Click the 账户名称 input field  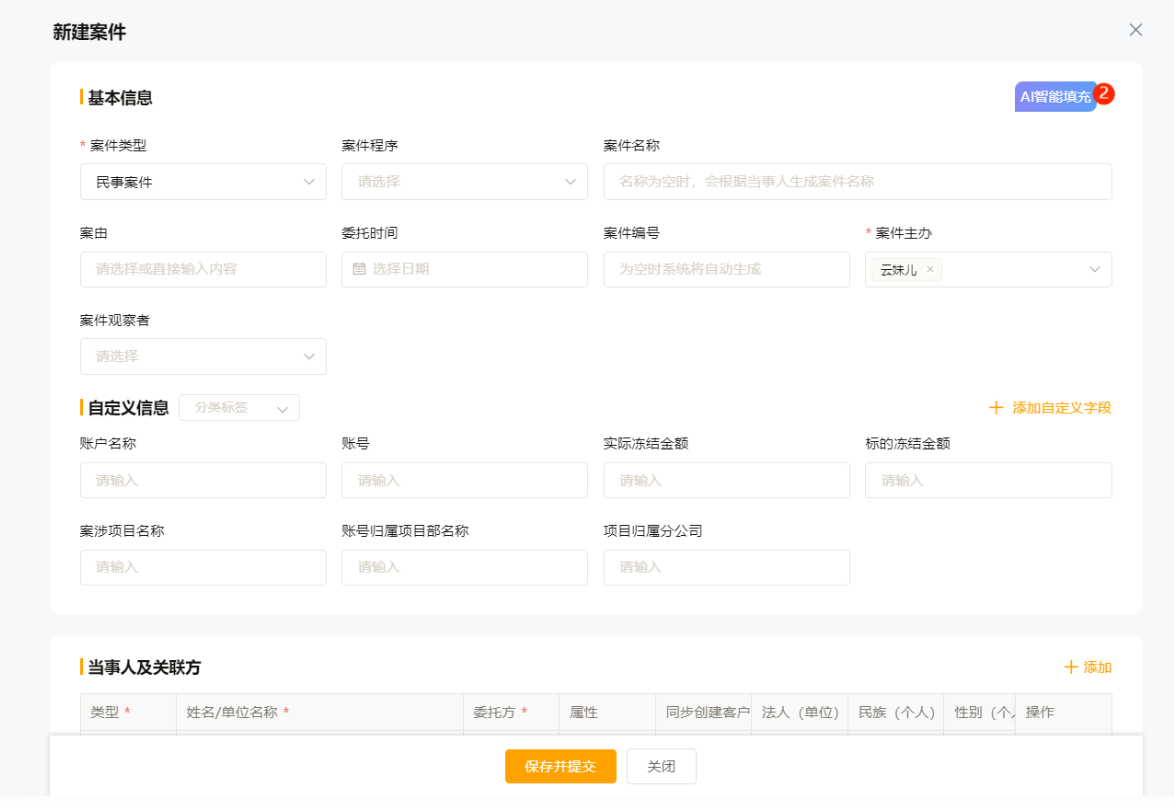pyautogui.click(x=203, y=480)
